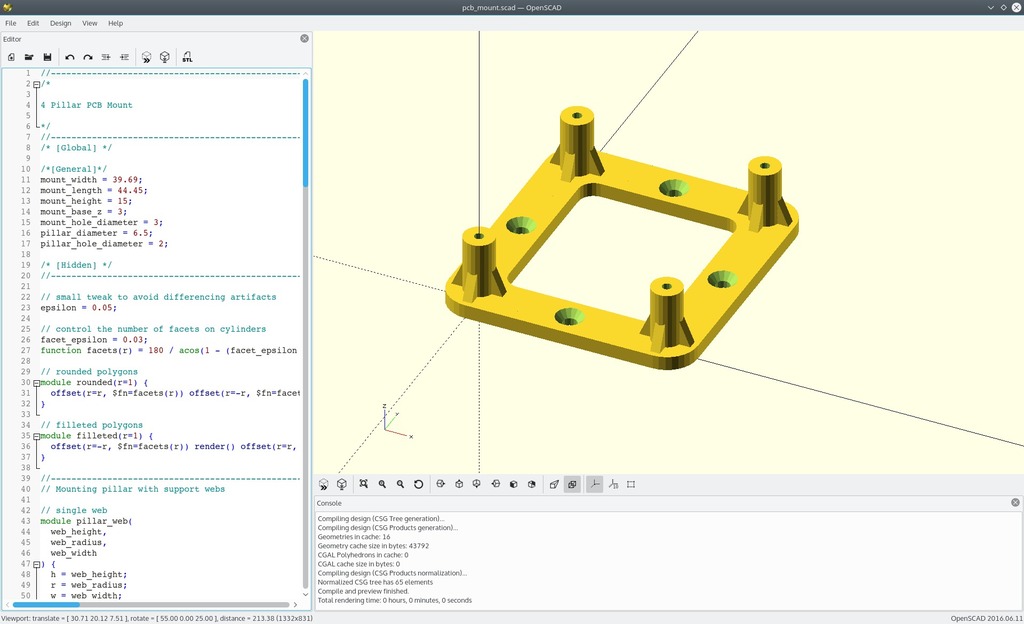Click the code line 'facet_epsilon = 0.03;'
This screenshot has height=624, width=1024.
(x=94, y=340)
